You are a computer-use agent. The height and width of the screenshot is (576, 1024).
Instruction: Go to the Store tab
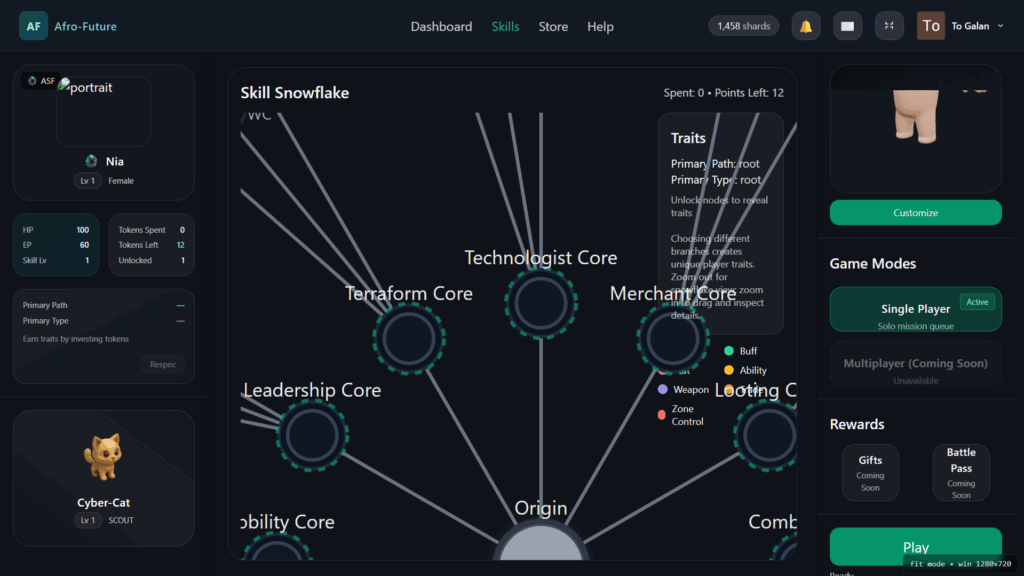click(553, 27)
